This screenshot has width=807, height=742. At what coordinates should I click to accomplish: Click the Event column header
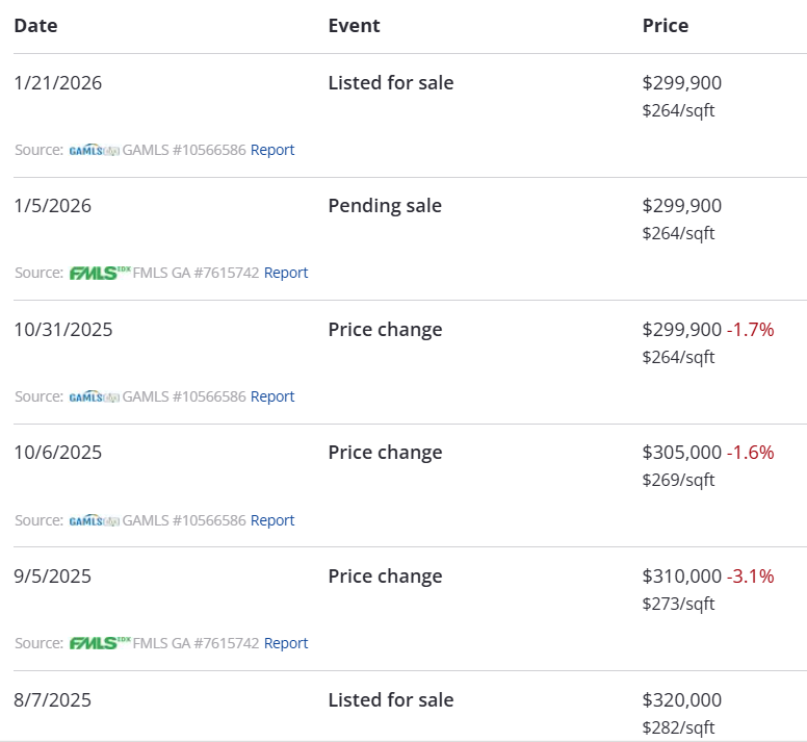[x=354, y=26]
